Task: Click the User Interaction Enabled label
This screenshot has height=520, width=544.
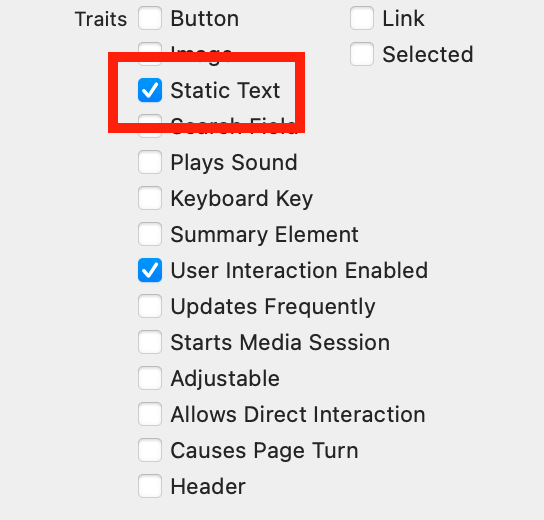Action: pos(299,270)
